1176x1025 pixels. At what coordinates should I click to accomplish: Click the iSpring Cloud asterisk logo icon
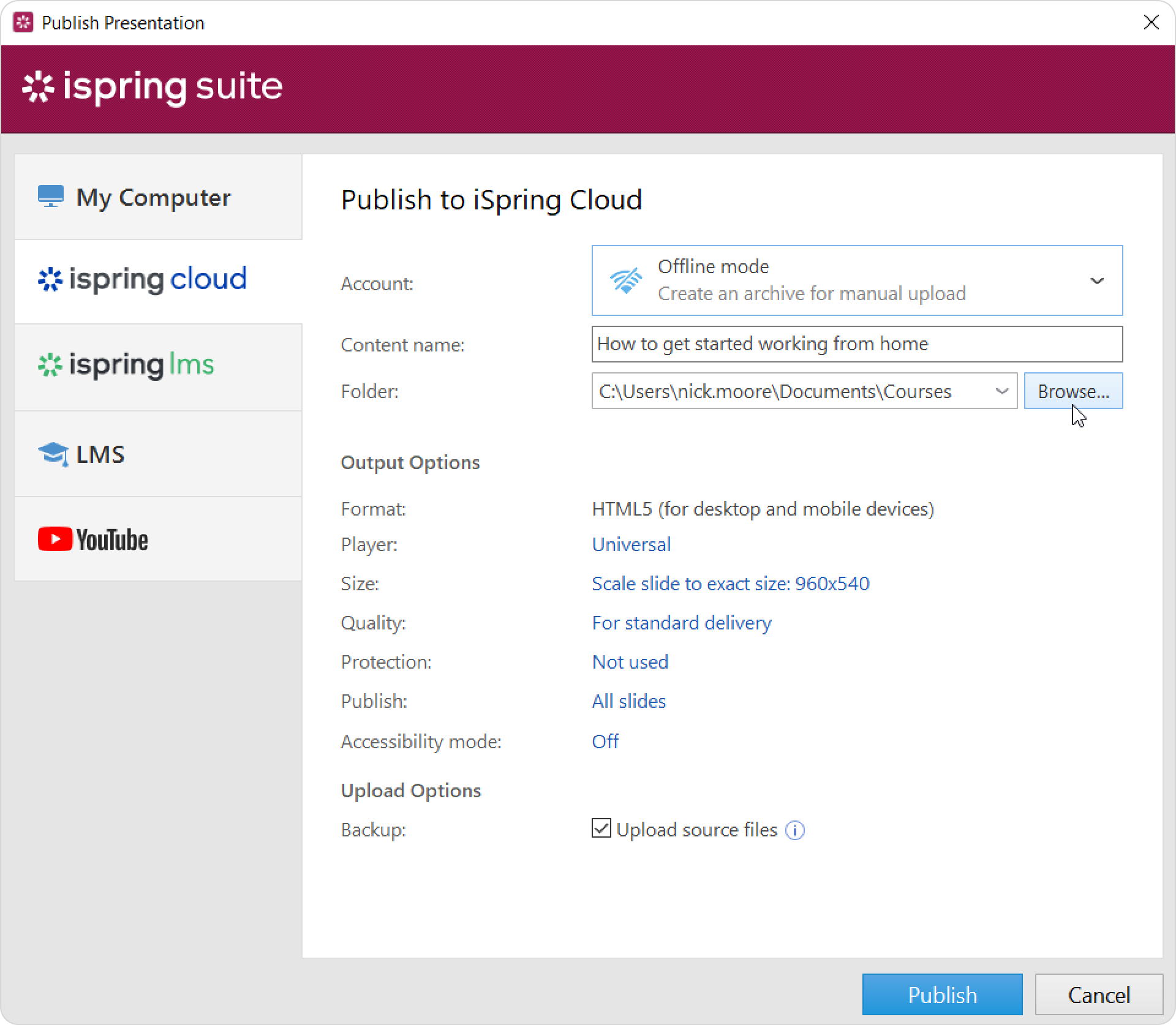click(50, 279)
